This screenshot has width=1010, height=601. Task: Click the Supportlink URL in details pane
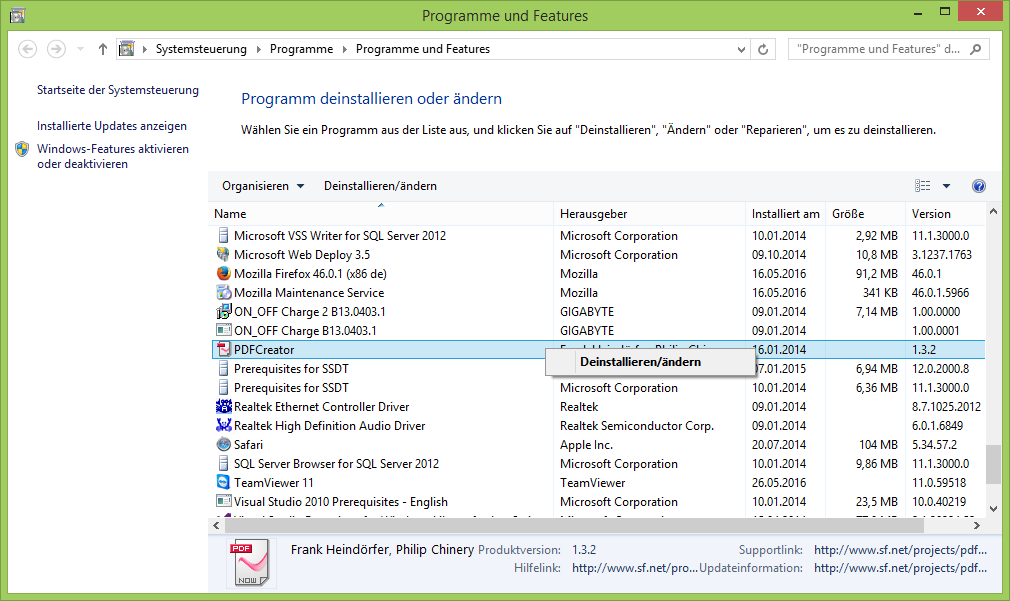click(x=900, y=550)
